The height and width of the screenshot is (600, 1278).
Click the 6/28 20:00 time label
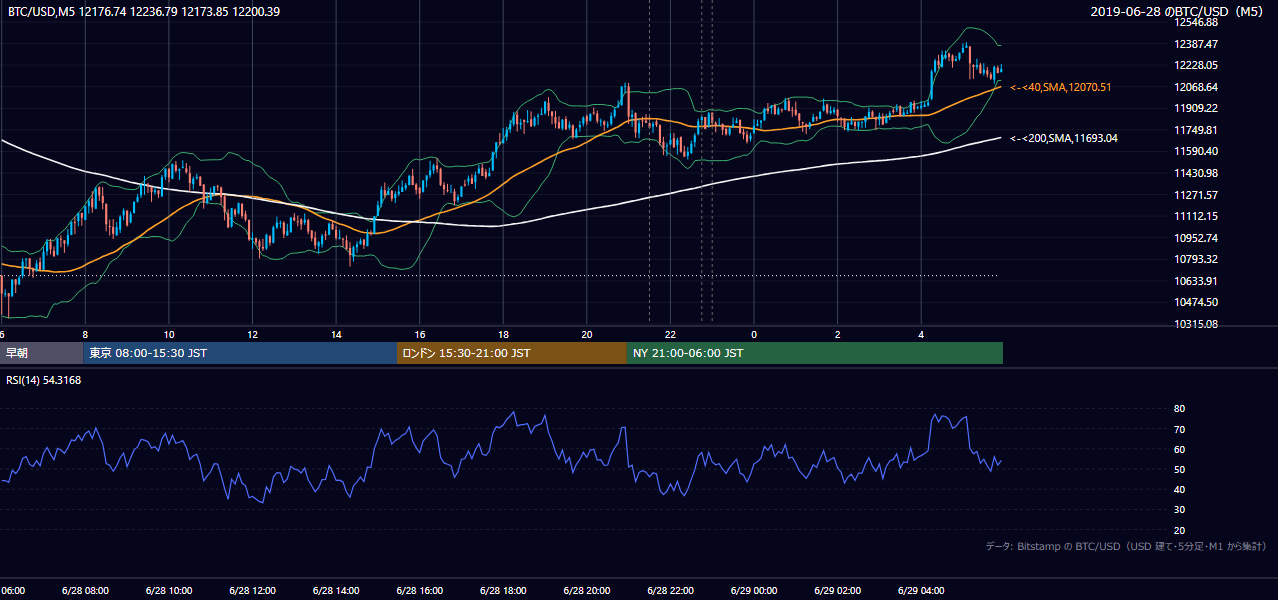(587, 591)
